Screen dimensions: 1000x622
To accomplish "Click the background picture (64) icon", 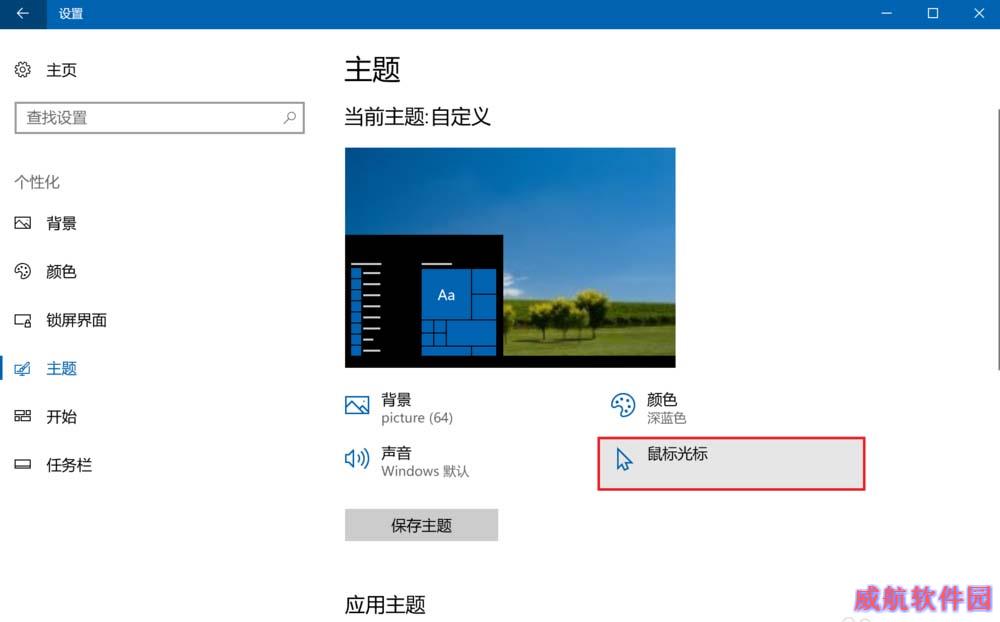I will [x=357, y=405].
